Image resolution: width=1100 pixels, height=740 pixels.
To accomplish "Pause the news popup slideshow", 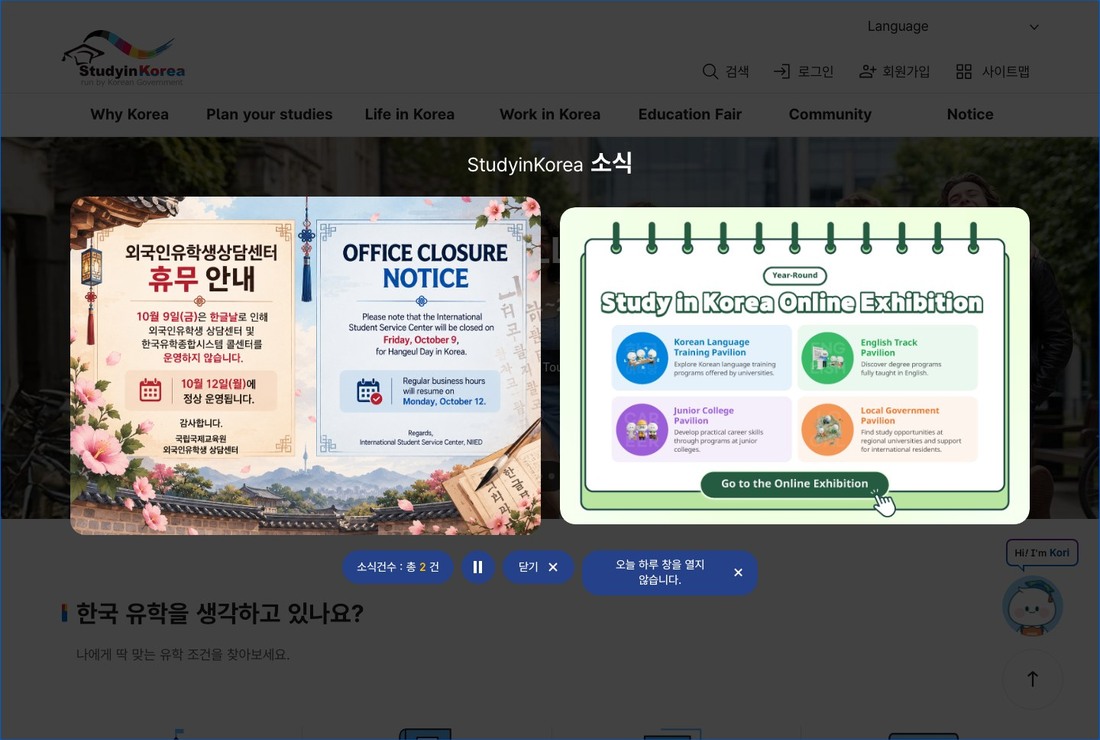I will [478, 567].
